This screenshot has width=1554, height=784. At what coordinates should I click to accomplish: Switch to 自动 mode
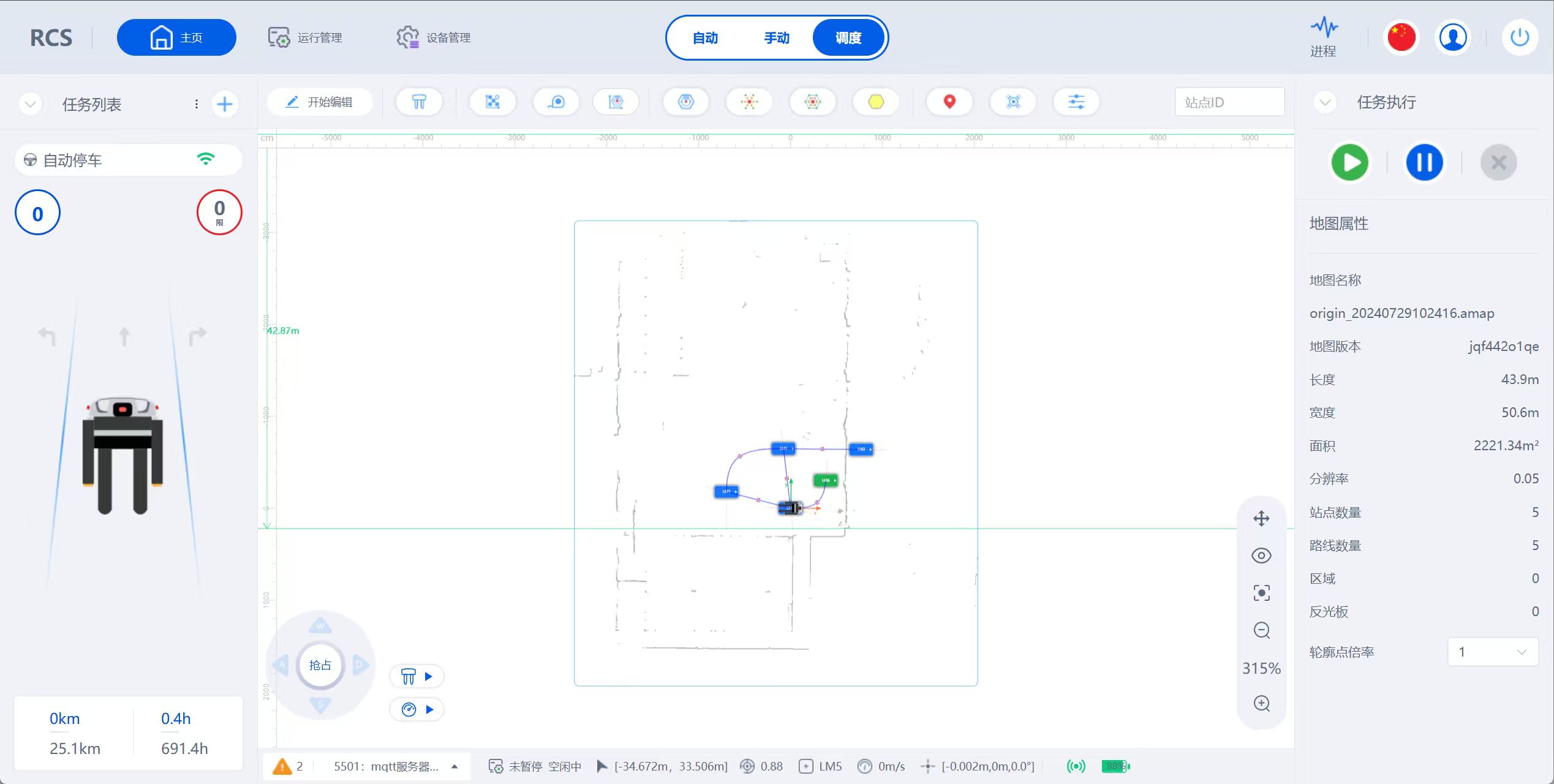pyautogui.click(x=705, y=38)
